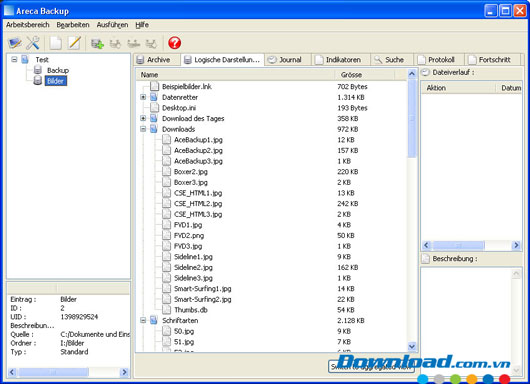Click the Aktion column header
The width and height of the screenshot is (530, 384).
point(458,88)
